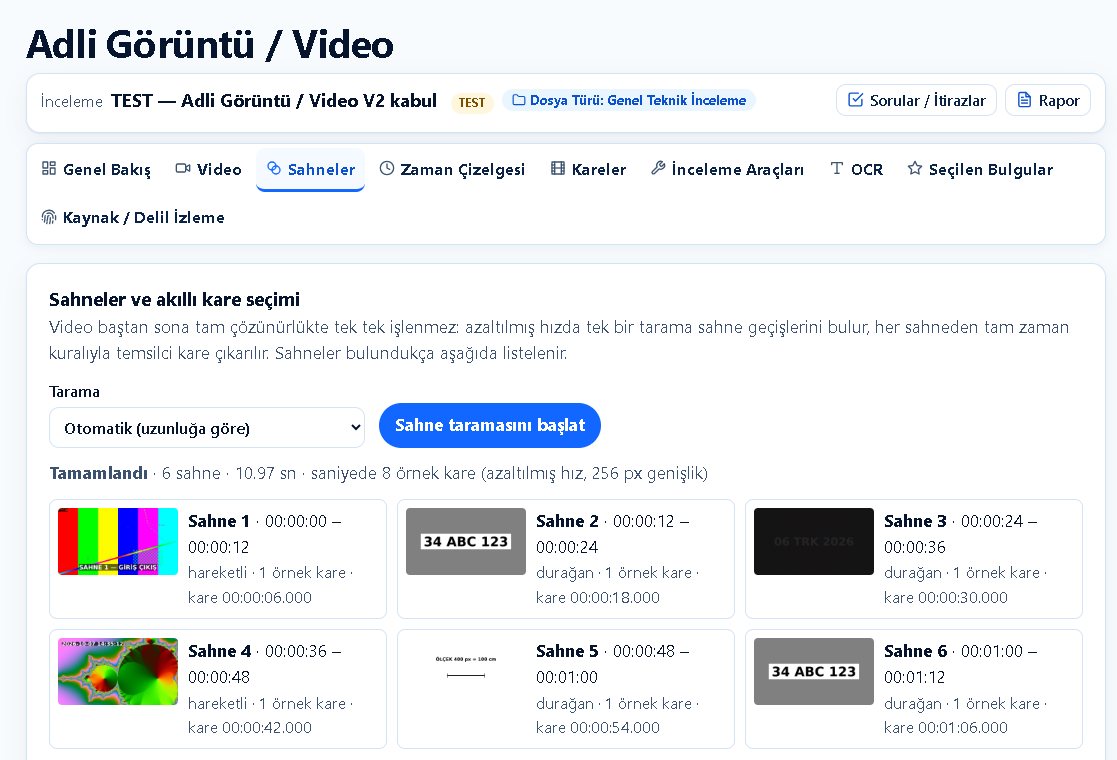Viewport: 1117px width, 760px height.
Task: Click Sahne taramasını başlat button
Action: point(490,425)
